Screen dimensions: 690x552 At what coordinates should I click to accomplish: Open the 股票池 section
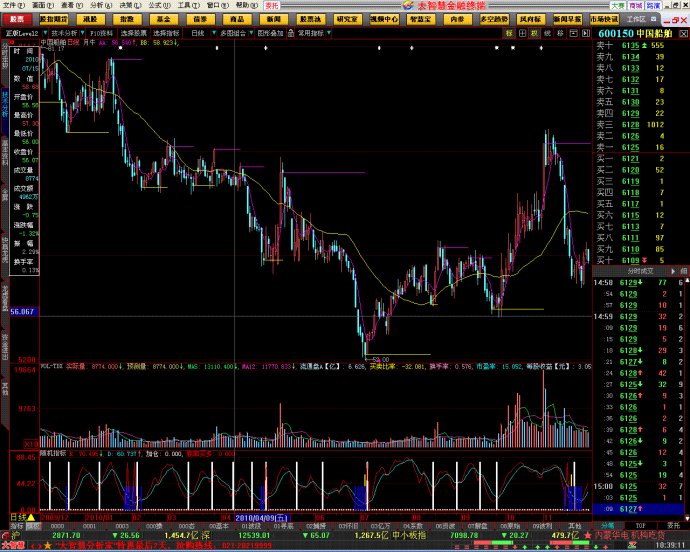coord(311,19)
